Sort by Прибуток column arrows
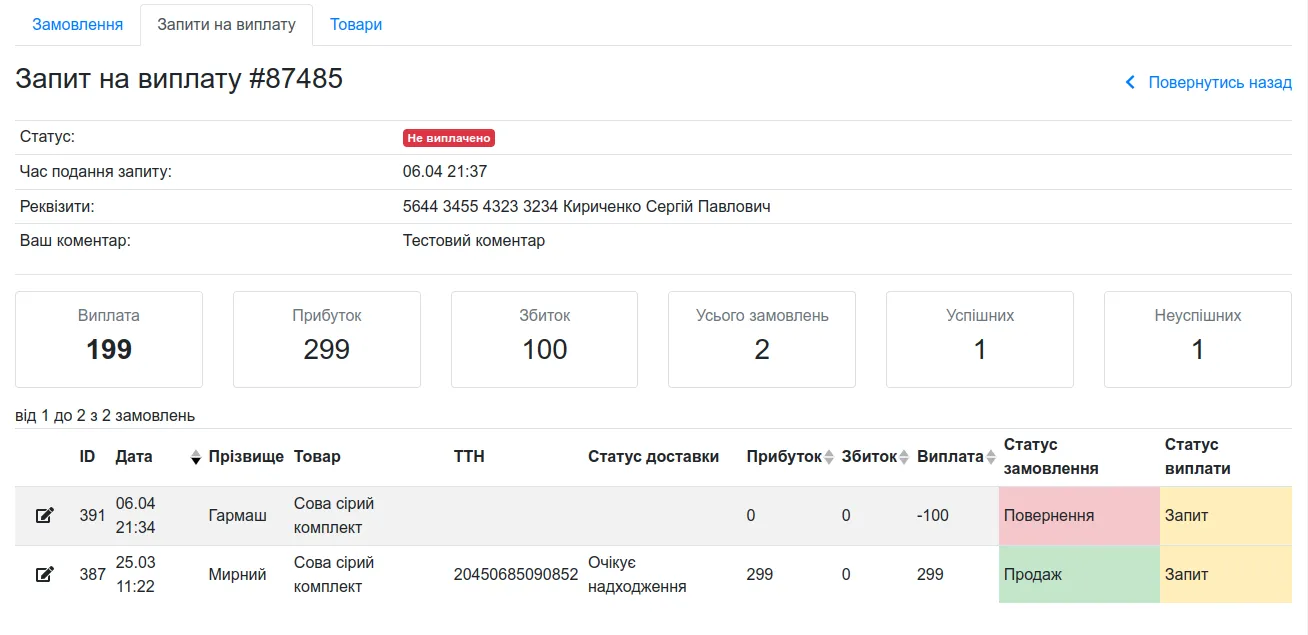Image resolution: width=1308 pixels, height=635 pixels. click(829, 457)
